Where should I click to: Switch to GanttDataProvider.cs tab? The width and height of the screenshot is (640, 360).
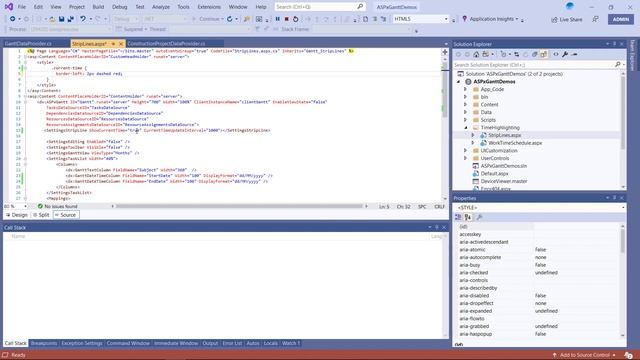point(28,44)
